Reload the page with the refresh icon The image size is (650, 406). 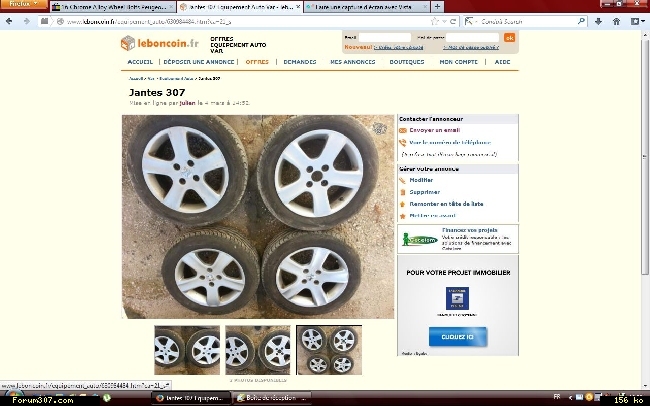pyautogui.click(x=453, y=21)
